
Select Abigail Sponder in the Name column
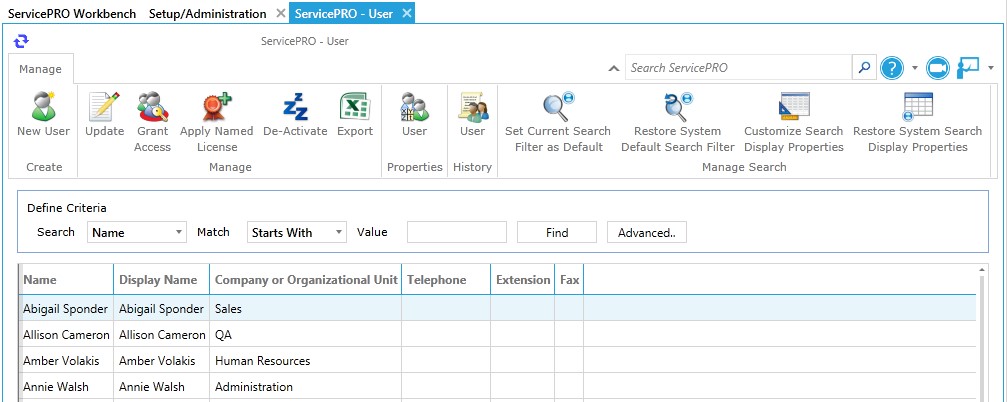coord(66,309)
